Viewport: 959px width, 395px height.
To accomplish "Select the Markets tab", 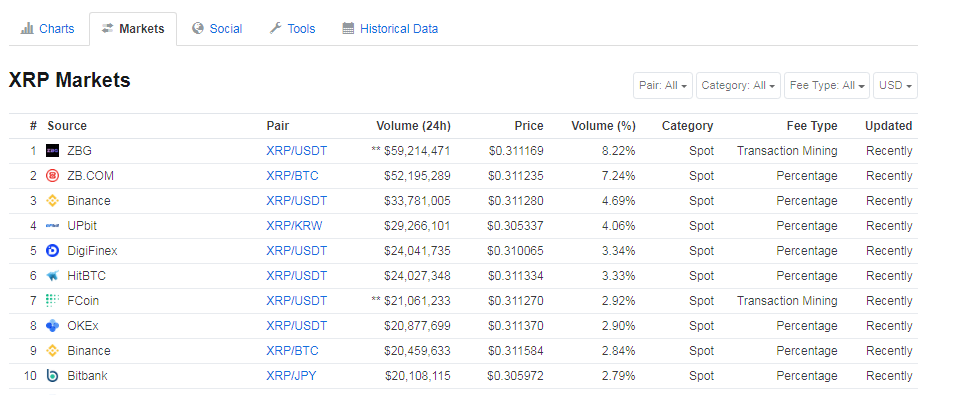I will (x=133, y=29).
